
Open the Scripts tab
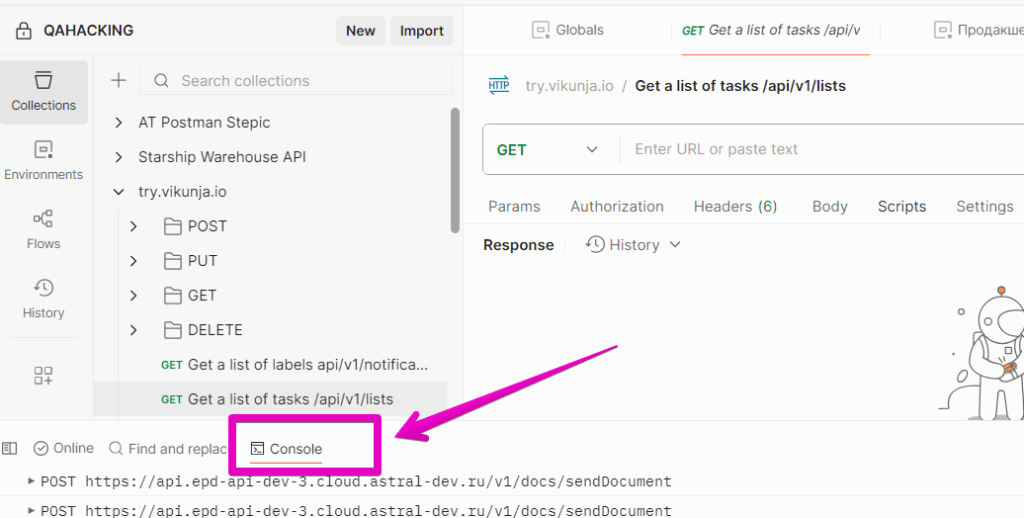tap(902, 206)
